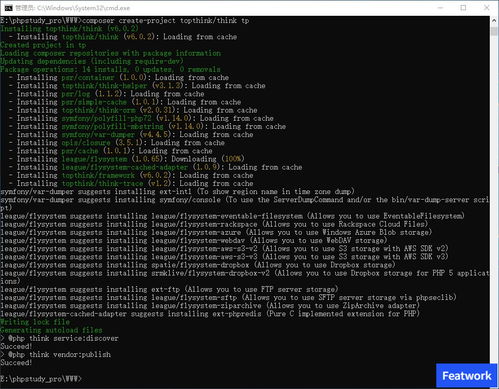Click the 'Generating autoload files' line
499x389 pixels.
click(x=51, y=330)
